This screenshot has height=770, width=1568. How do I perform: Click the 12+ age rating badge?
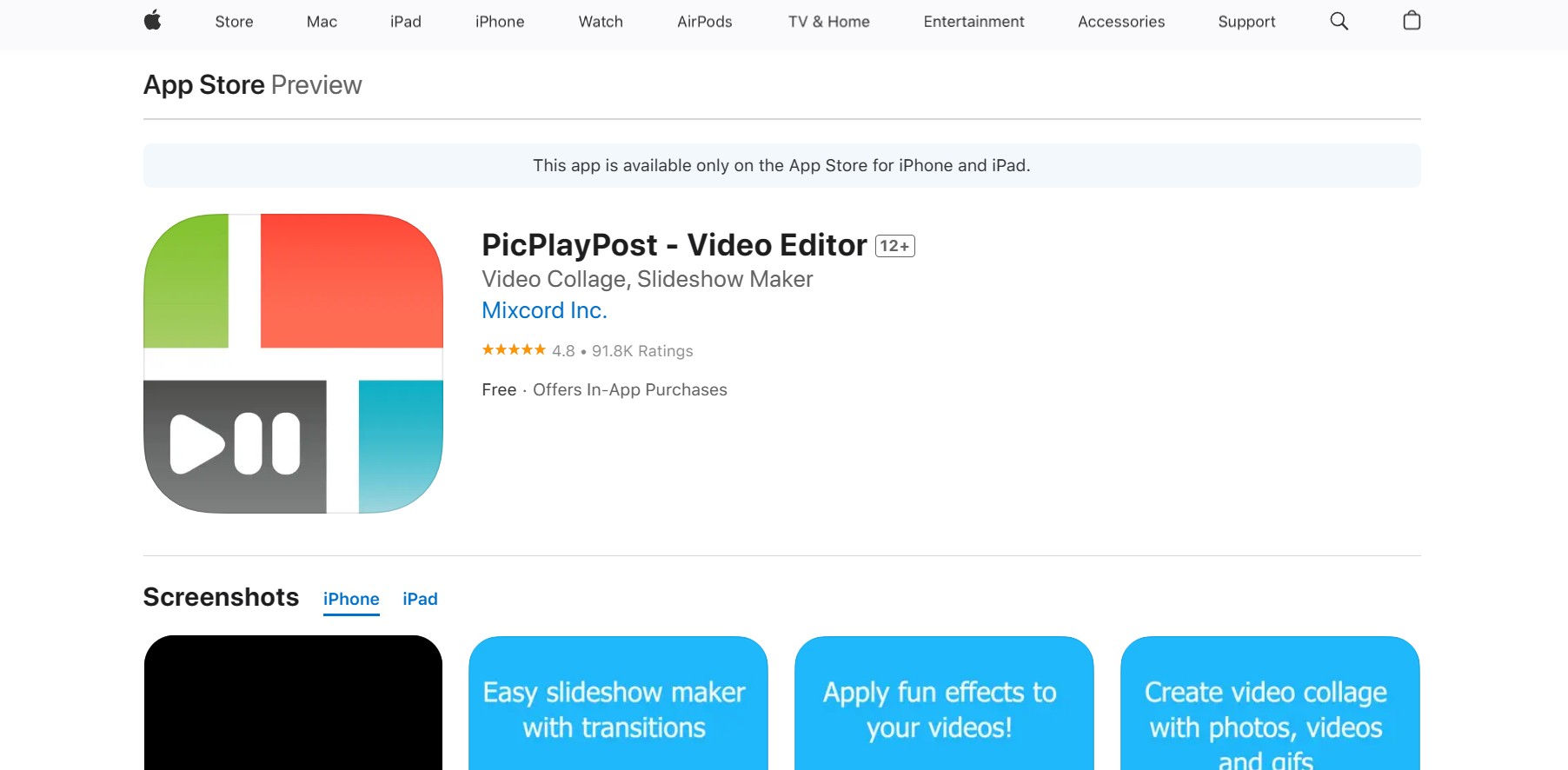pos(894,246)
